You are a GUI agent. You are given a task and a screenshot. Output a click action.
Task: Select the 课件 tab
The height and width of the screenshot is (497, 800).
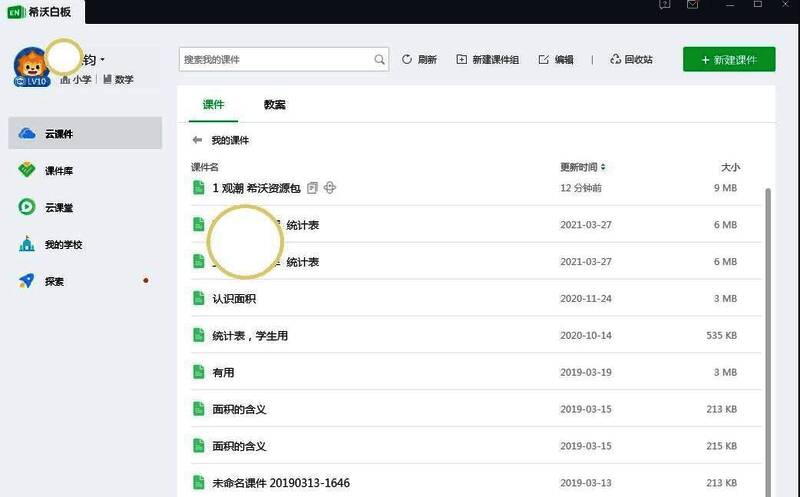(x=213, y=105)
